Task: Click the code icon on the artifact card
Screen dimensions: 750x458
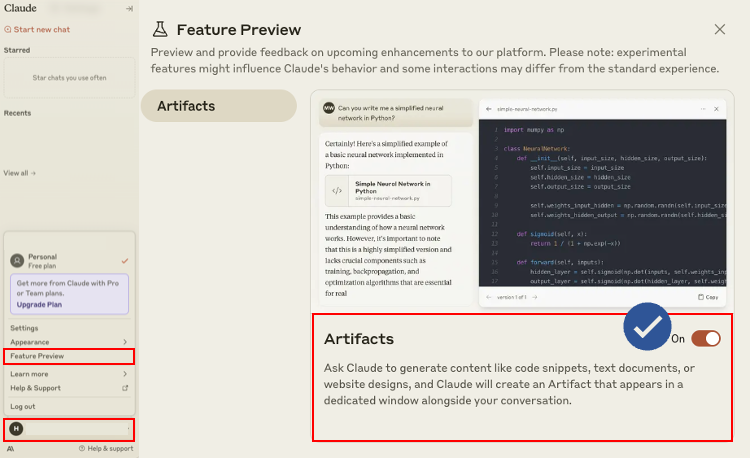Action: (x=337, y=191)
